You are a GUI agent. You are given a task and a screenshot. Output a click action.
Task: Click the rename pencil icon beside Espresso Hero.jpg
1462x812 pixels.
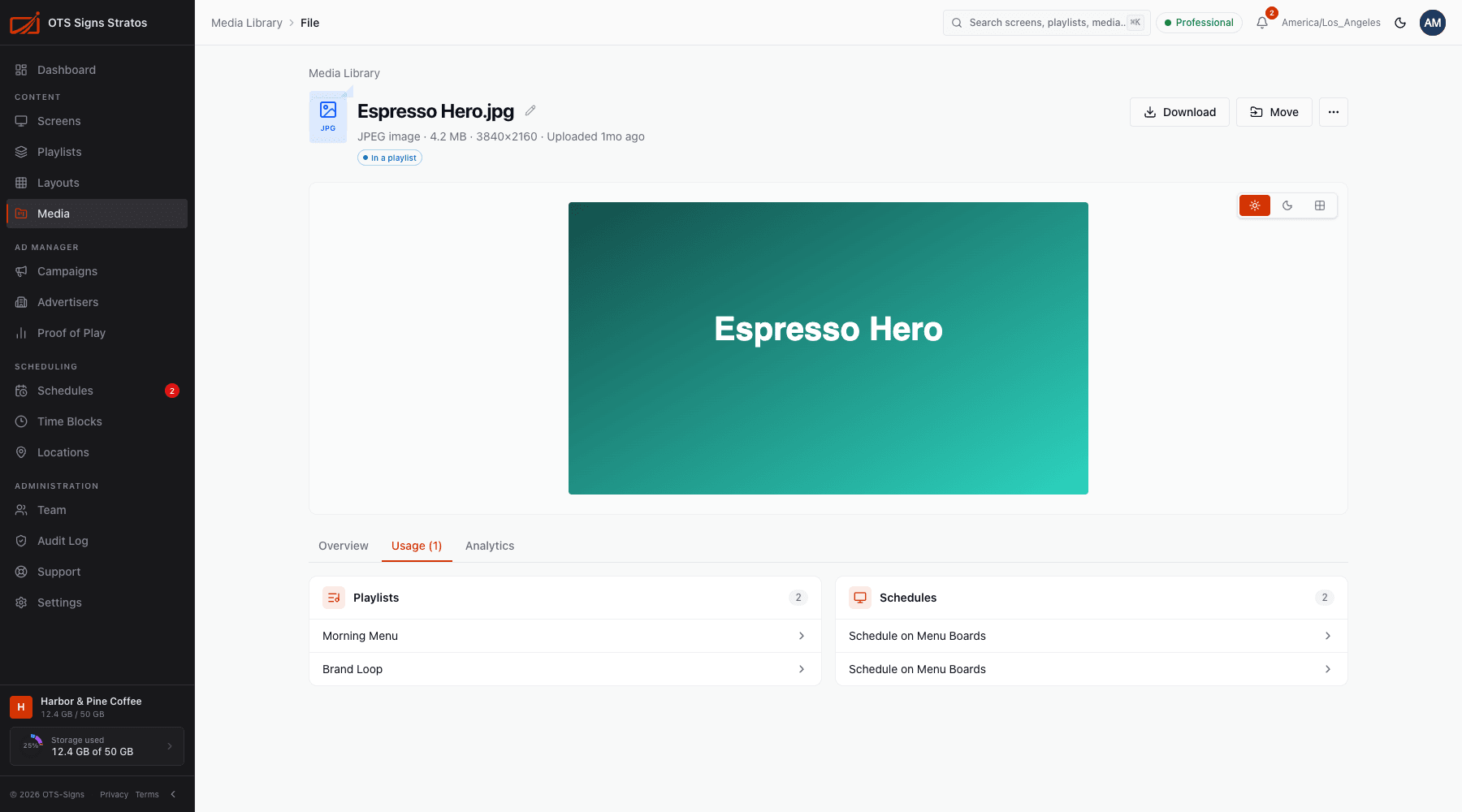[530, 110]
